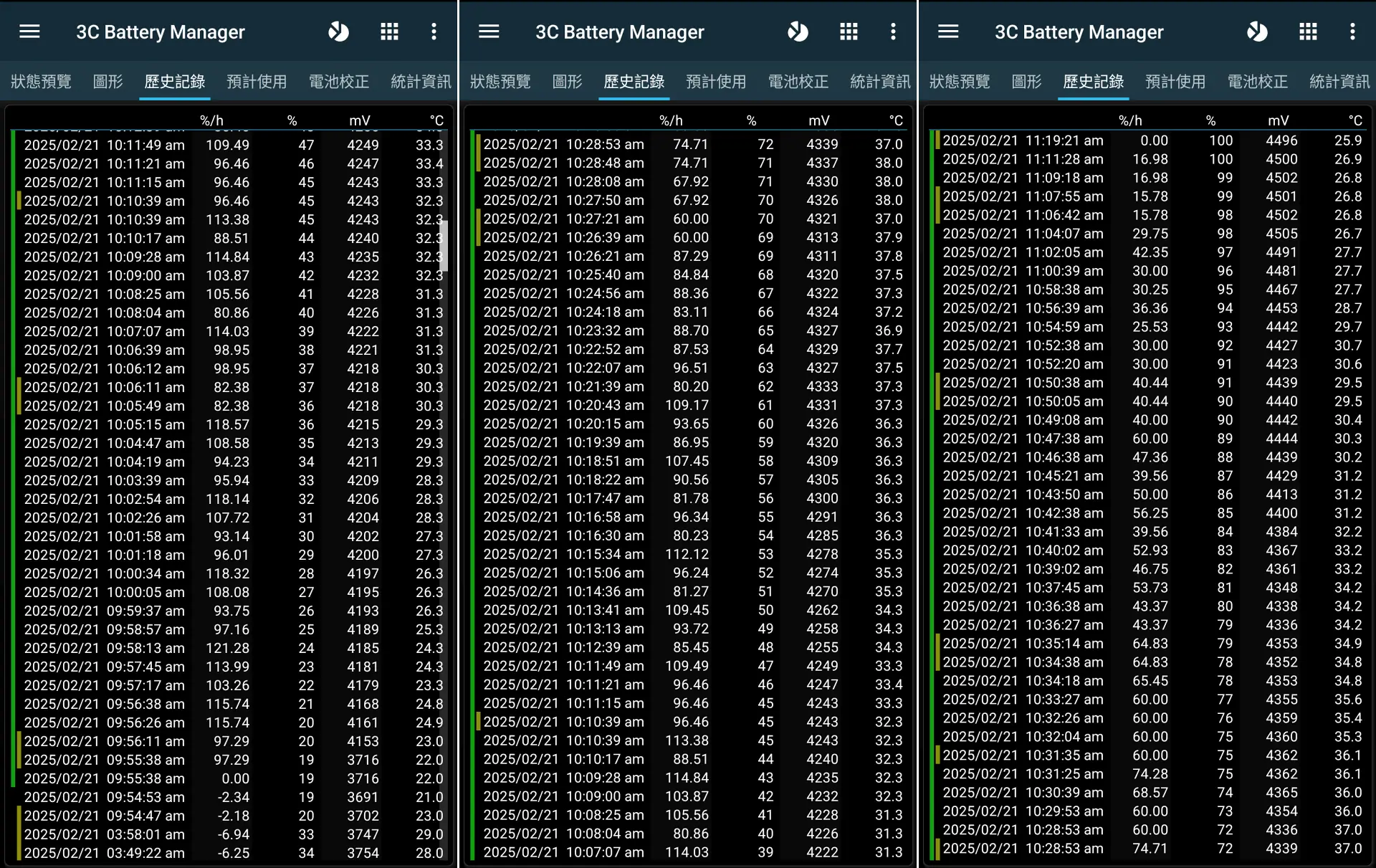Tap the pie-chart icon in right panel
This screenshot has height=868, width=1376.
point(1257,32)
